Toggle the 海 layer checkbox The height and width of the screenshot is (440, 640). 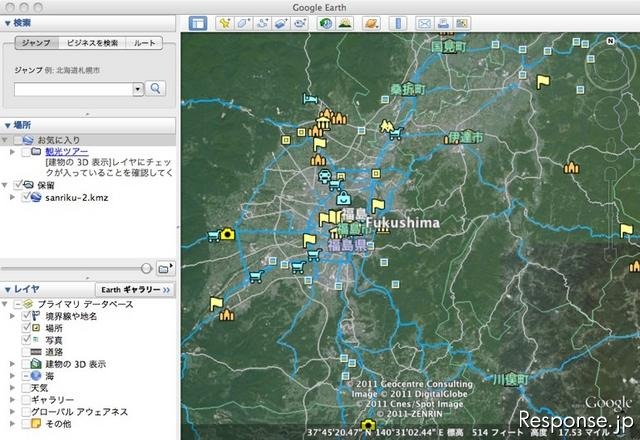pos(26,376)
